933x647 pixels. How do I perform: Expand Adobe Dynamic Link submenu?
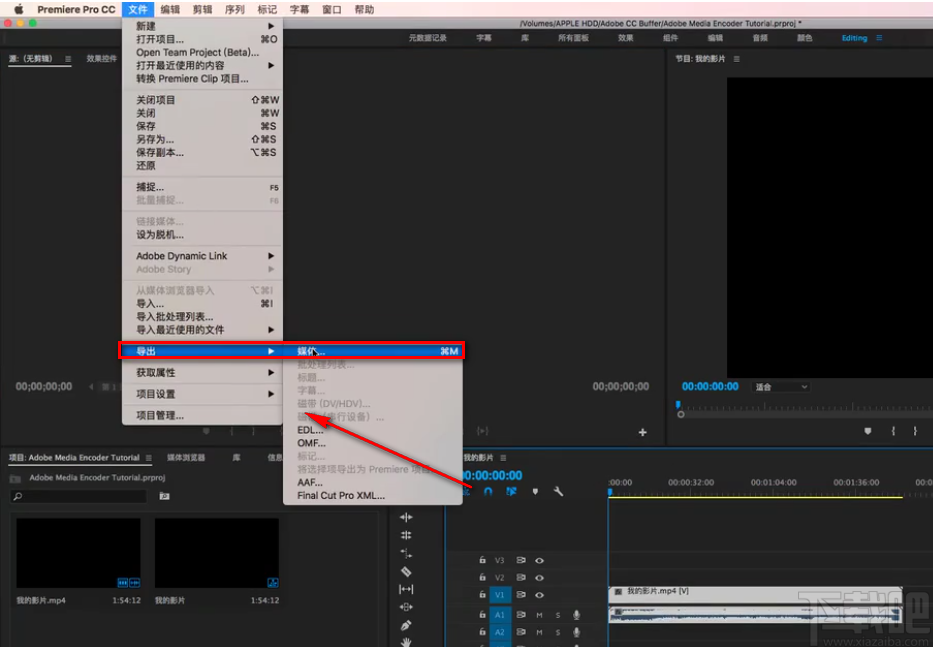tap(202, 256)
